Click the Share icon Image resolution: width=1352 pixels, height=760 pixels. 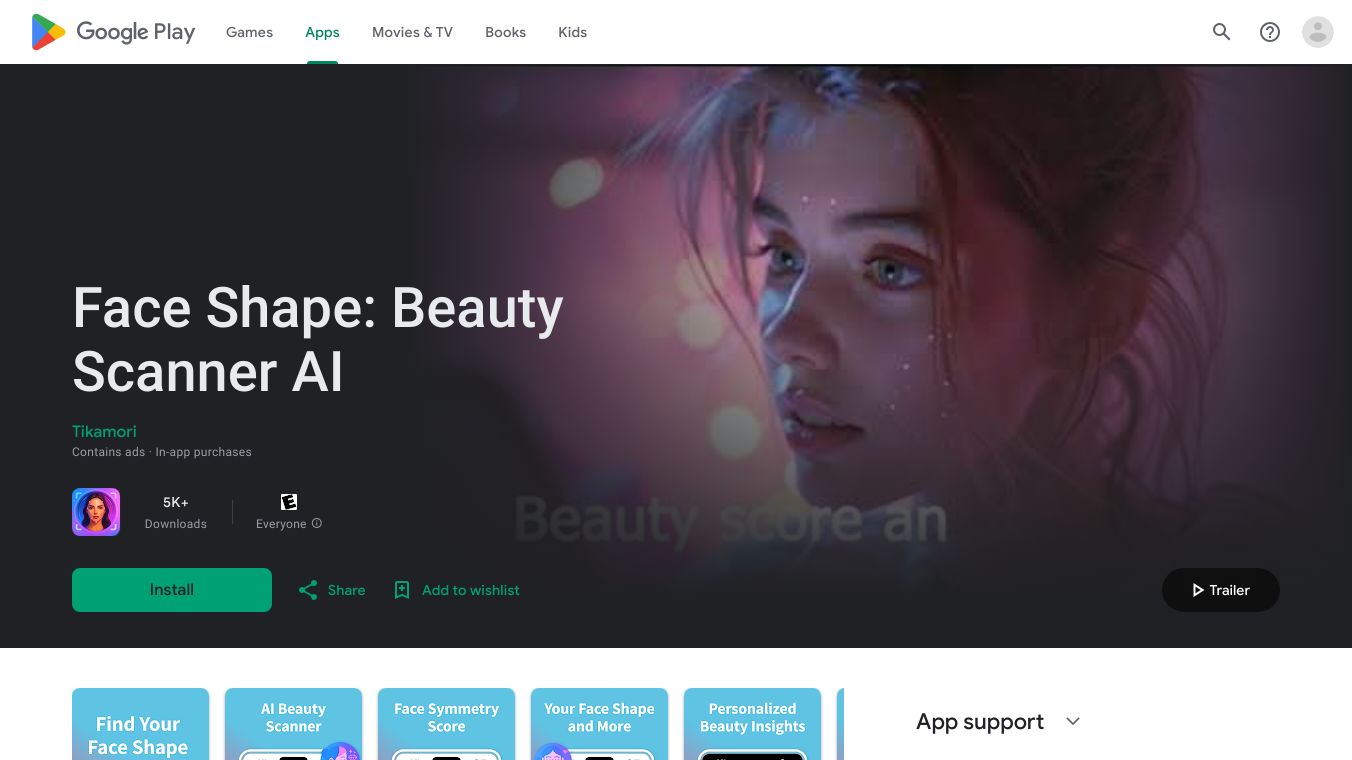(x=308, y=590)
